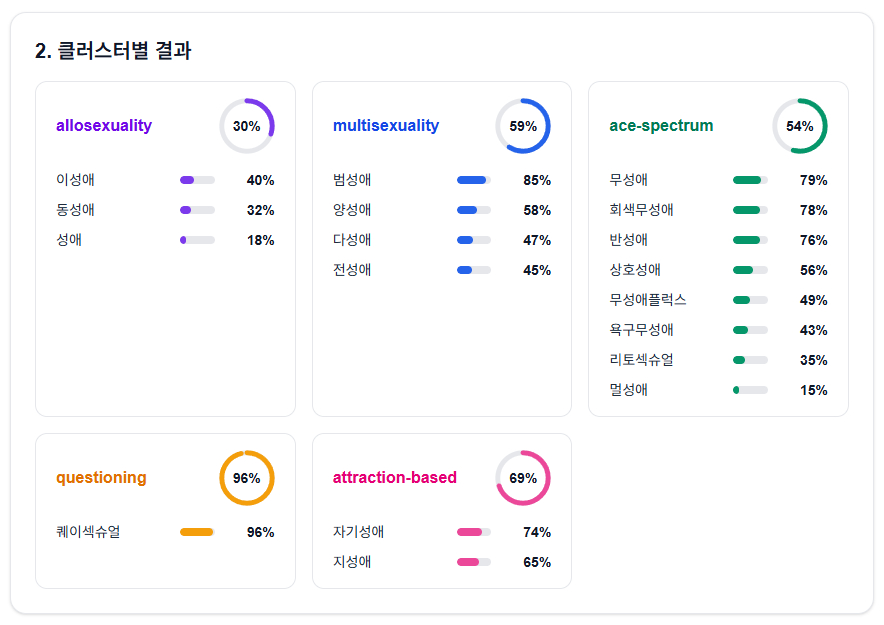
Task: Click the 자기성애 pink progress bar
Action: tap(474, 532)
